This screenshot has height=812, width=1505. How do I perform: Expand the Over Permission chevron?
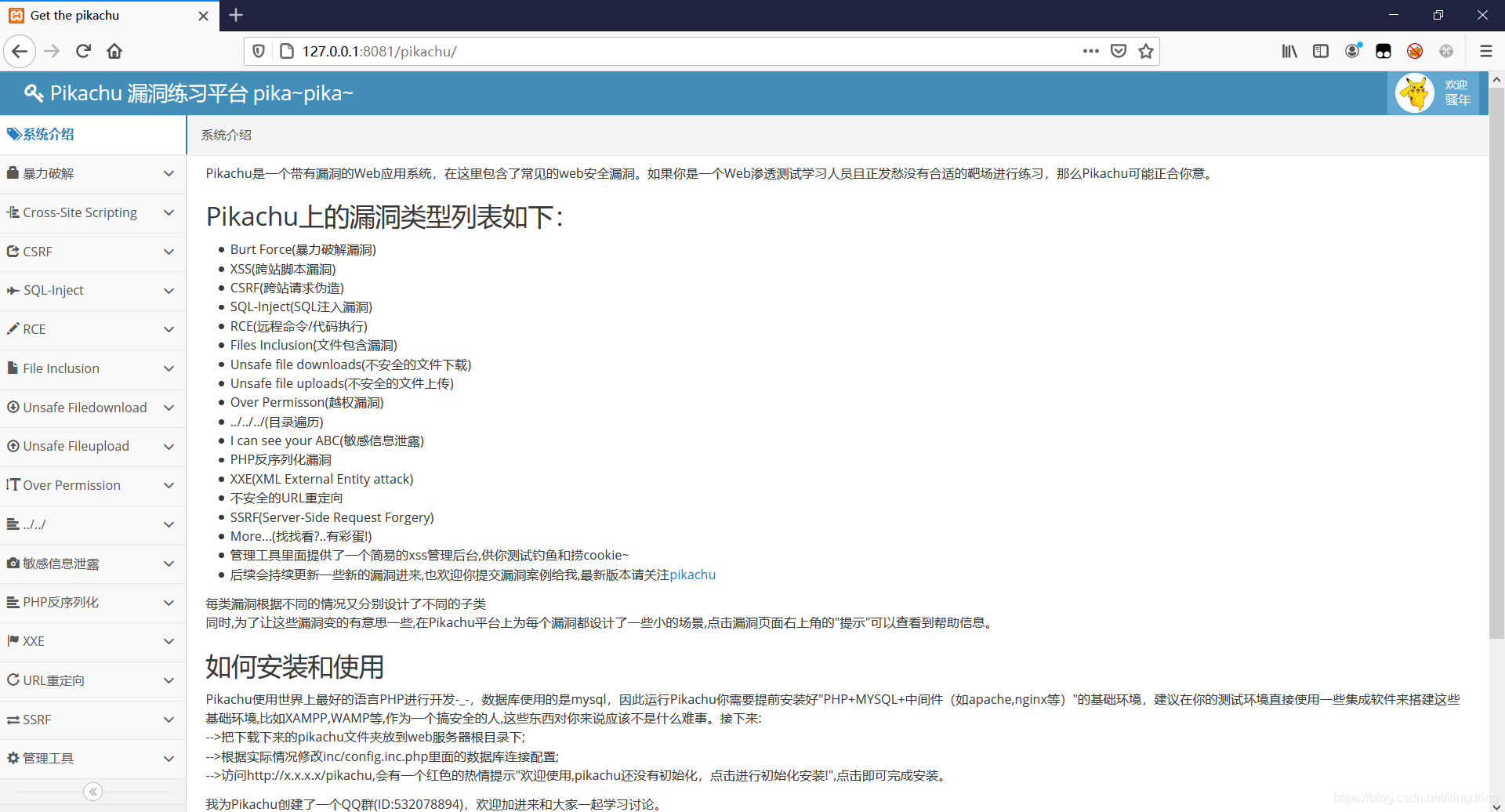click(169, 485)
